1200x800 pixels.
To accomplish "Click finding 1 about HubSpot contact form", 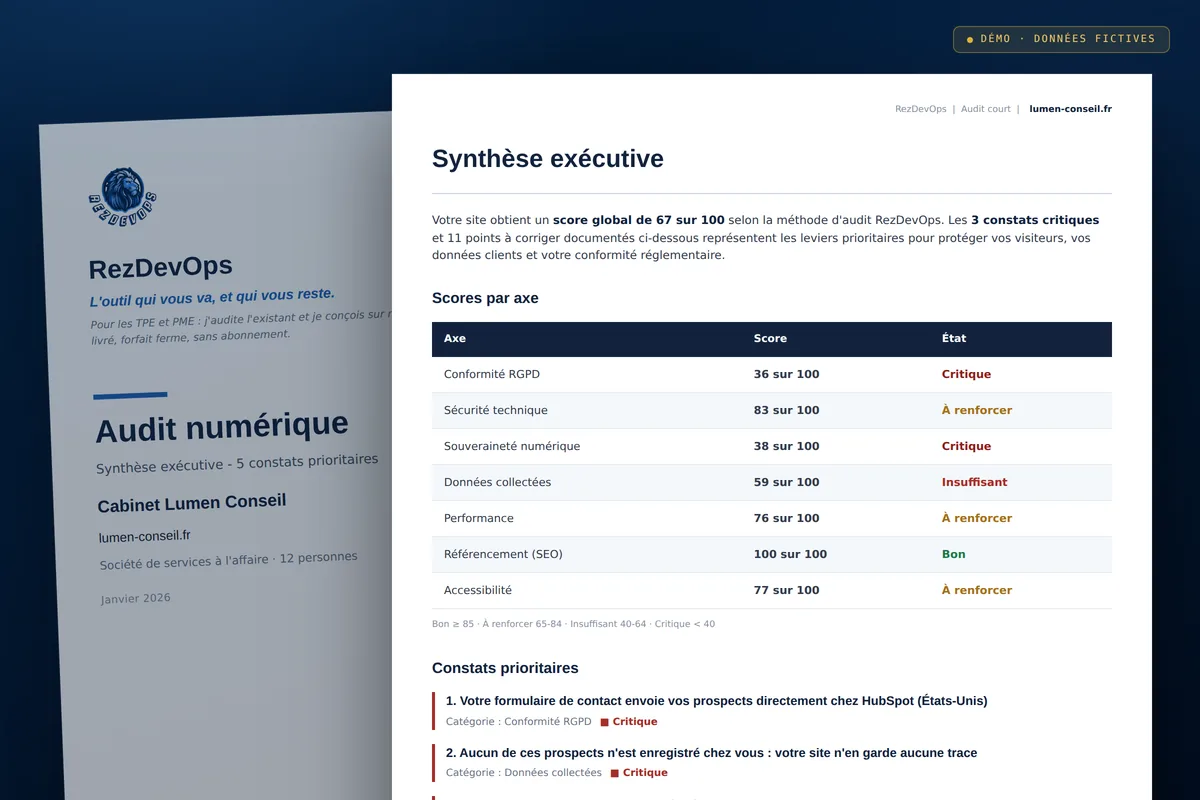I will point(716,701).
